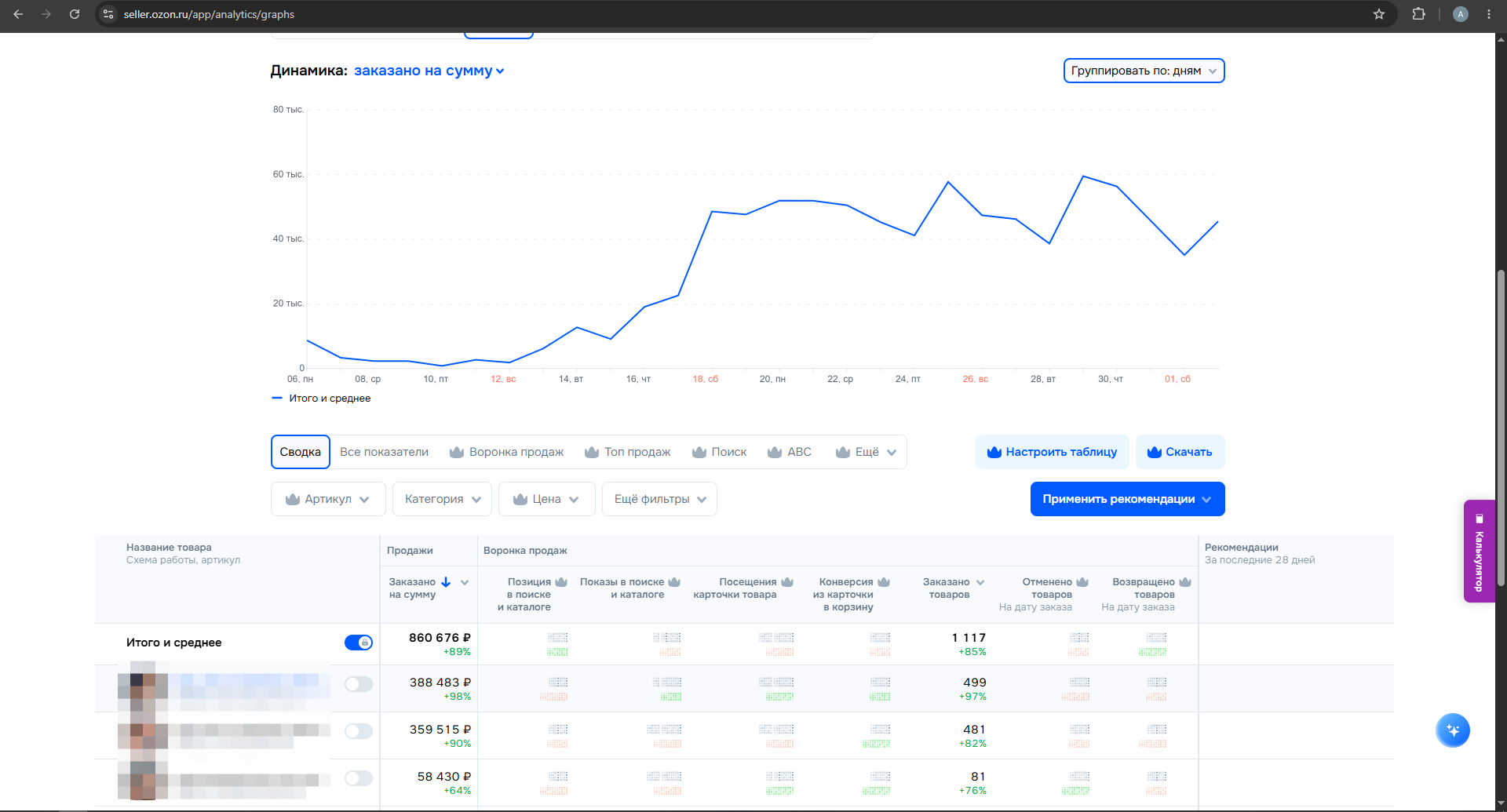Click the sort arrow on Заказано на сумму
This screenshot has width=1507, height=812.
point(446,582)
